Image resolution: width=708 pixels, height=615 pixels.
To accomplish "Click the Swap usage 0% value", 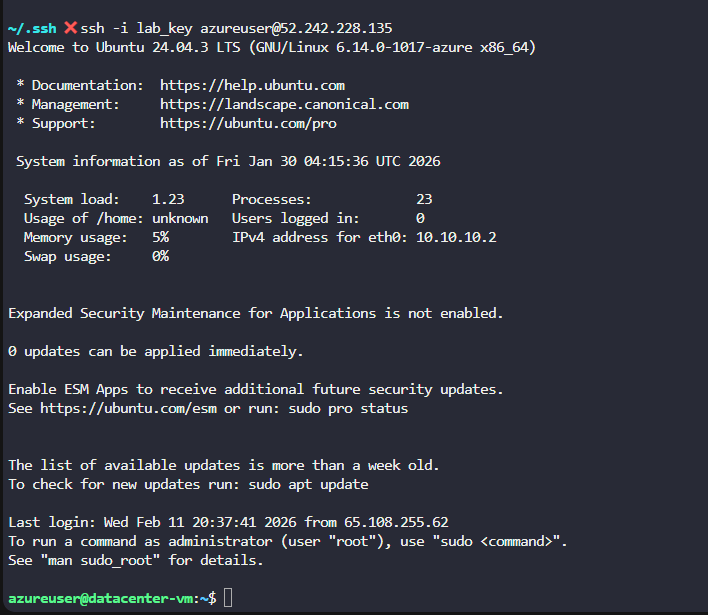I will point(160,256).
